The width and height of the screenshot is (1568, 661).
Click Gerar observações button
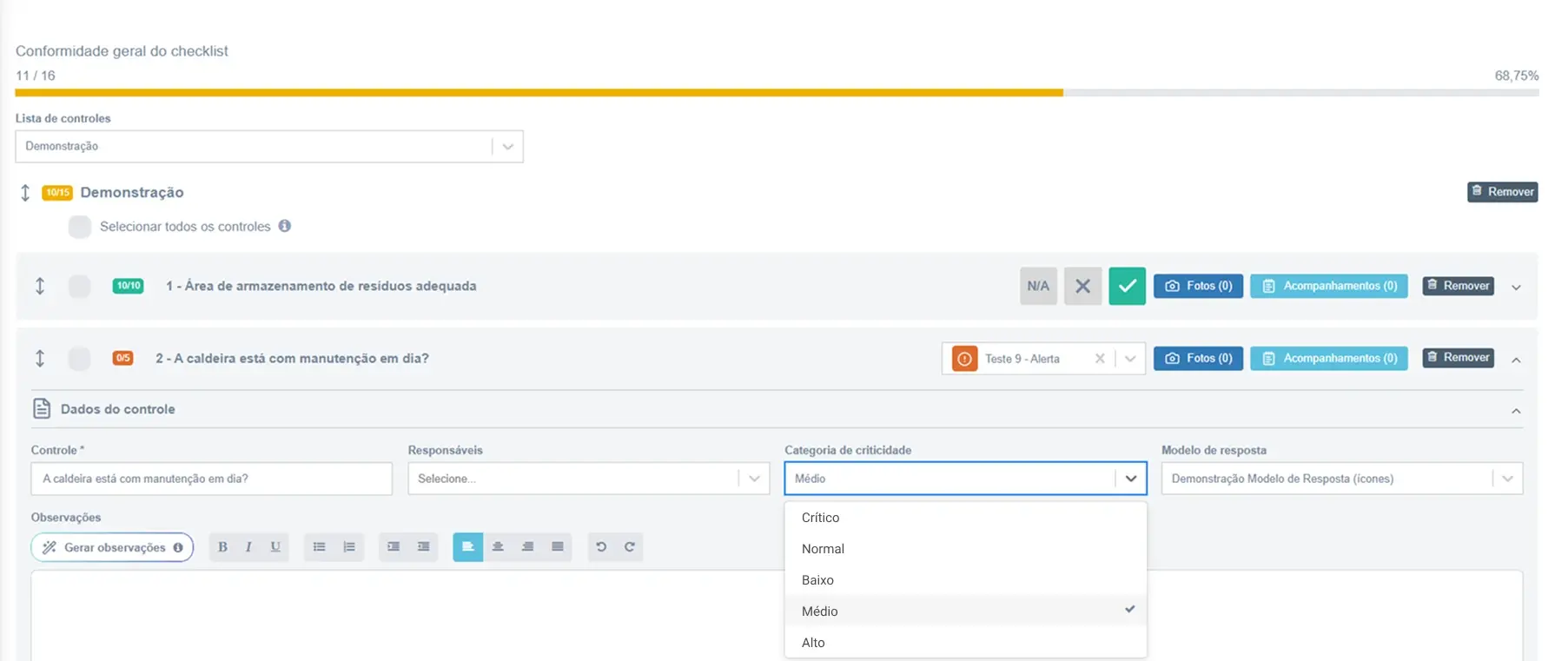point(112,547)
